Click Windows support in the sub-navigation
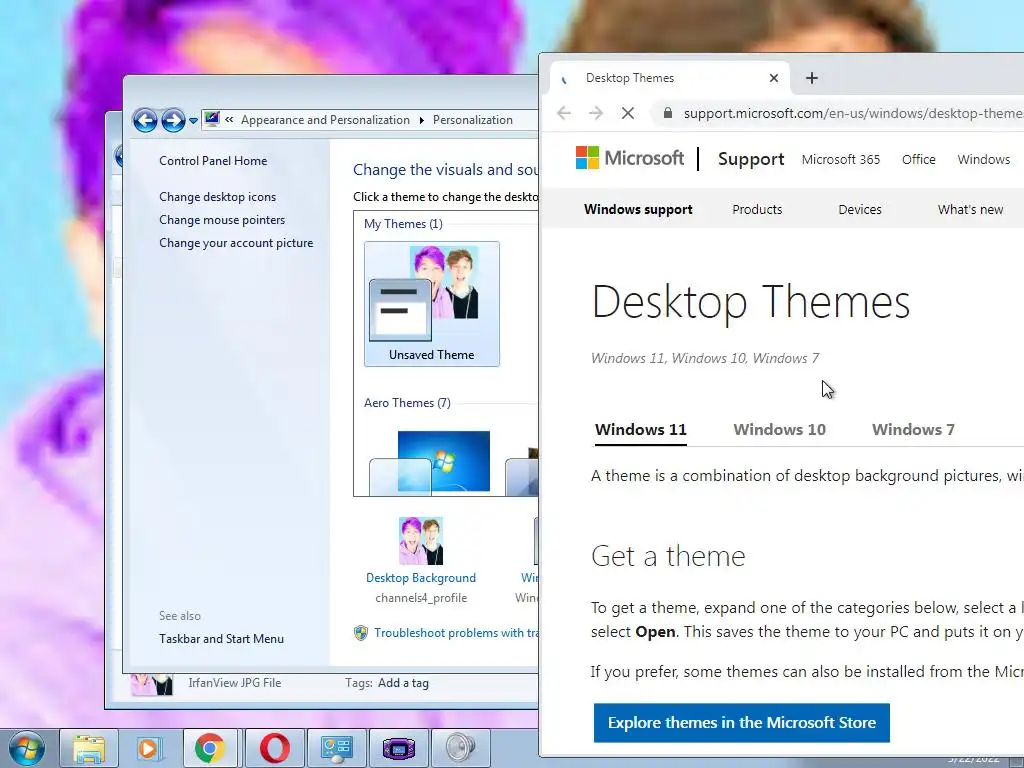The height and width of the screenshot is (768, 1024). click(x=638, y=209)
